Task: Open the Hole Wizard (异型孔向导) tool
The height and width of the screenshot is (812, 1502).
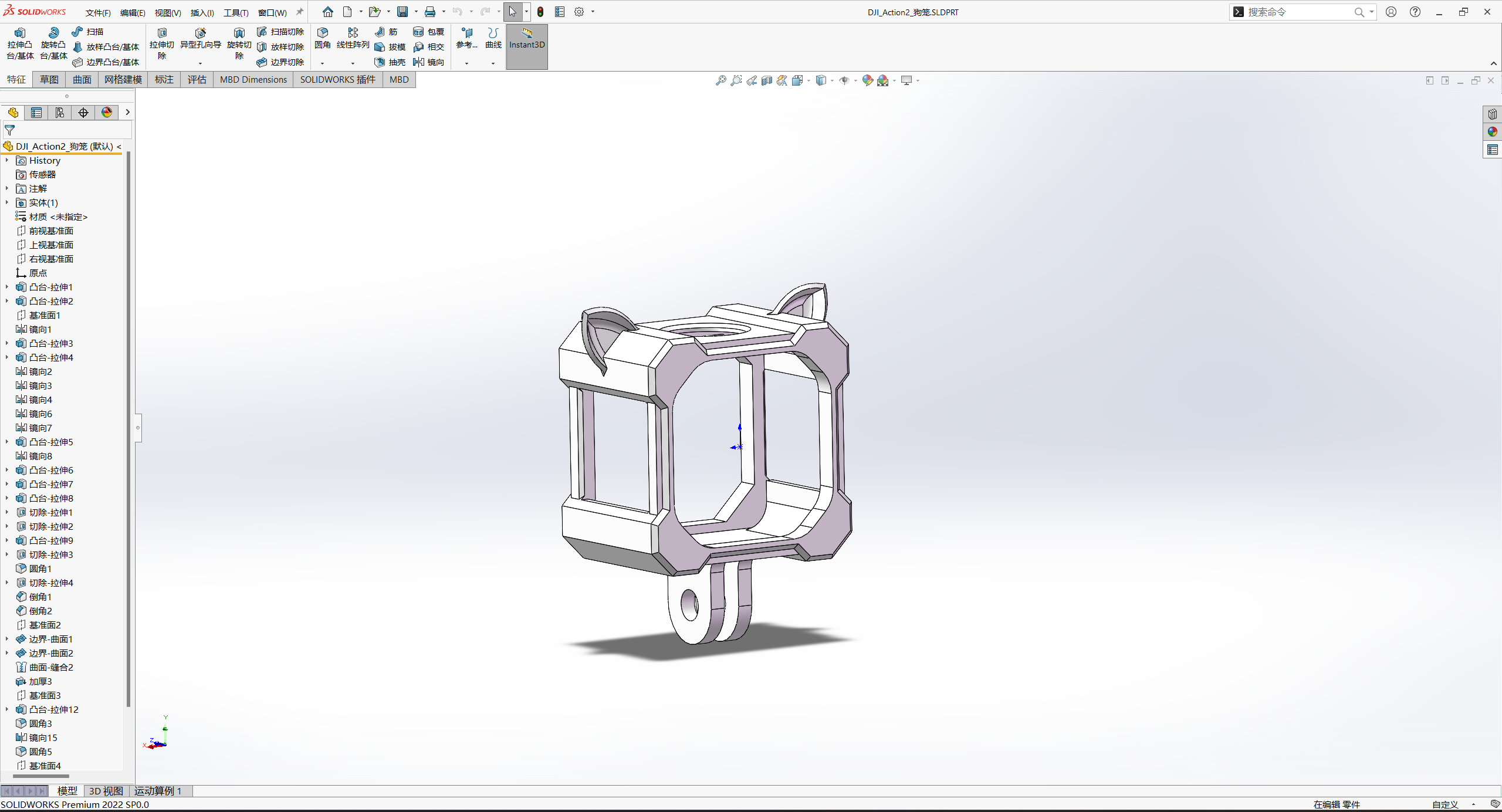Action: click(200, 39)
